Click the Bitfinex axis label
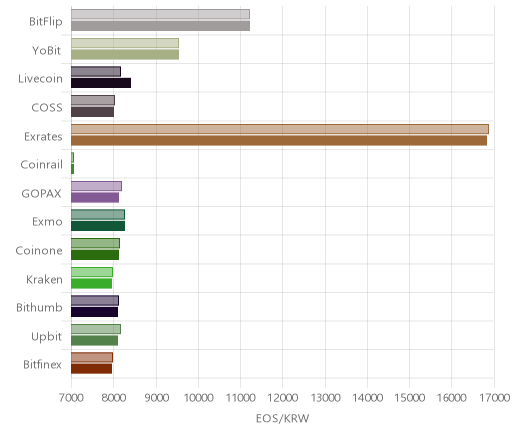Screen dimensions: 512x436 pos(42,365)
